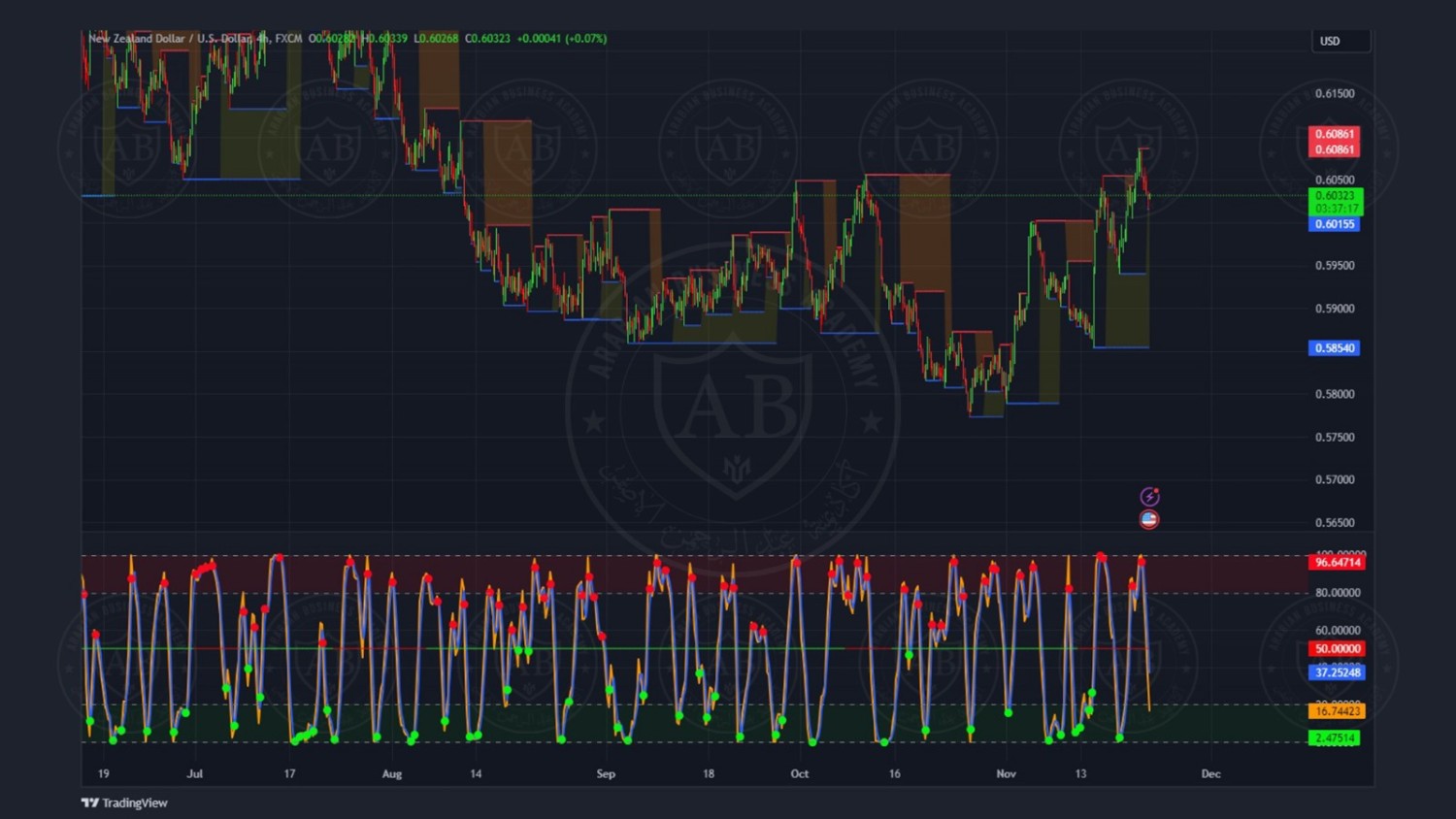
Task: Click the 16 date label on time axis
Action: click(895, 774)
